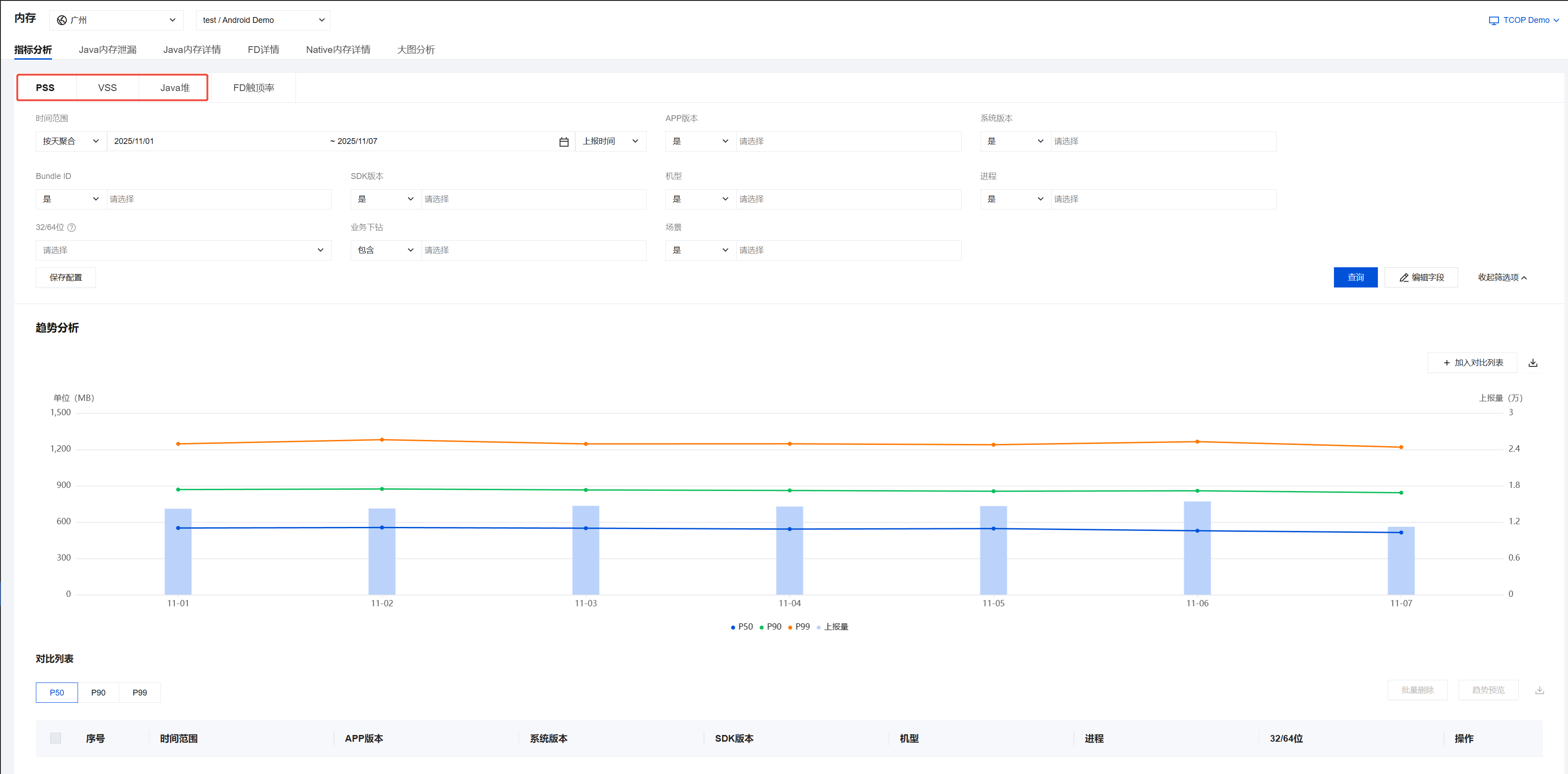Click the comparison table download icon
This screenshot has height=774, width=1568.
coord(1539,690)
